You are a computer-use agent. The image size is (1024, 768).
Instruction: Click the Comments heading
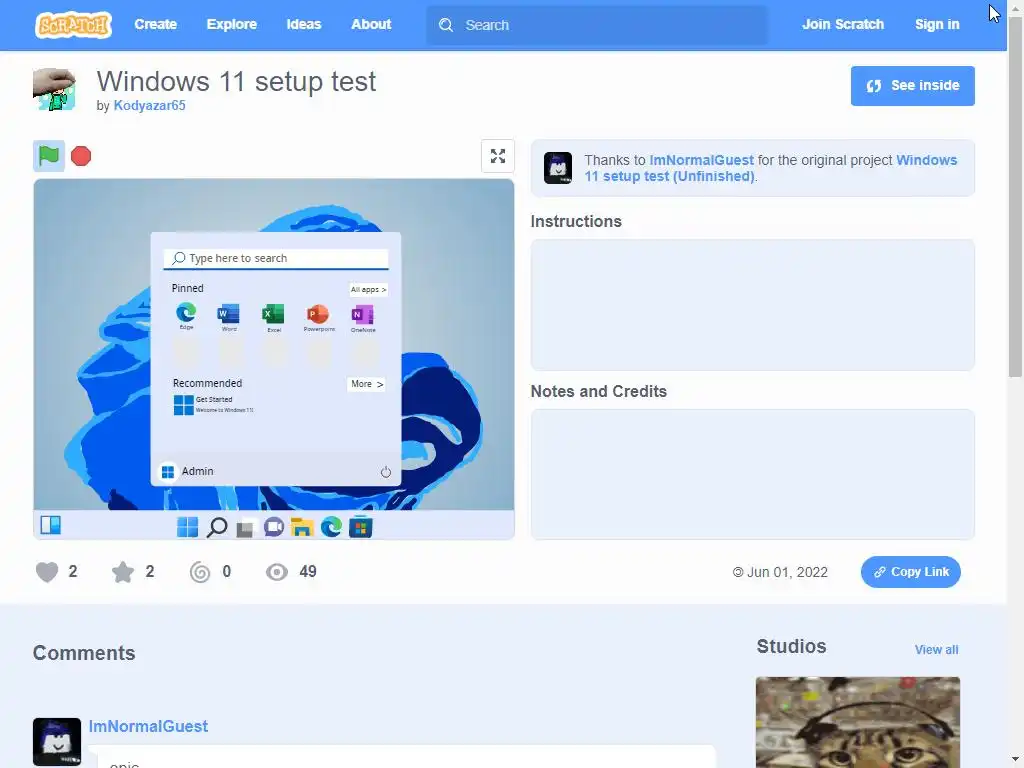click(84, 653)
